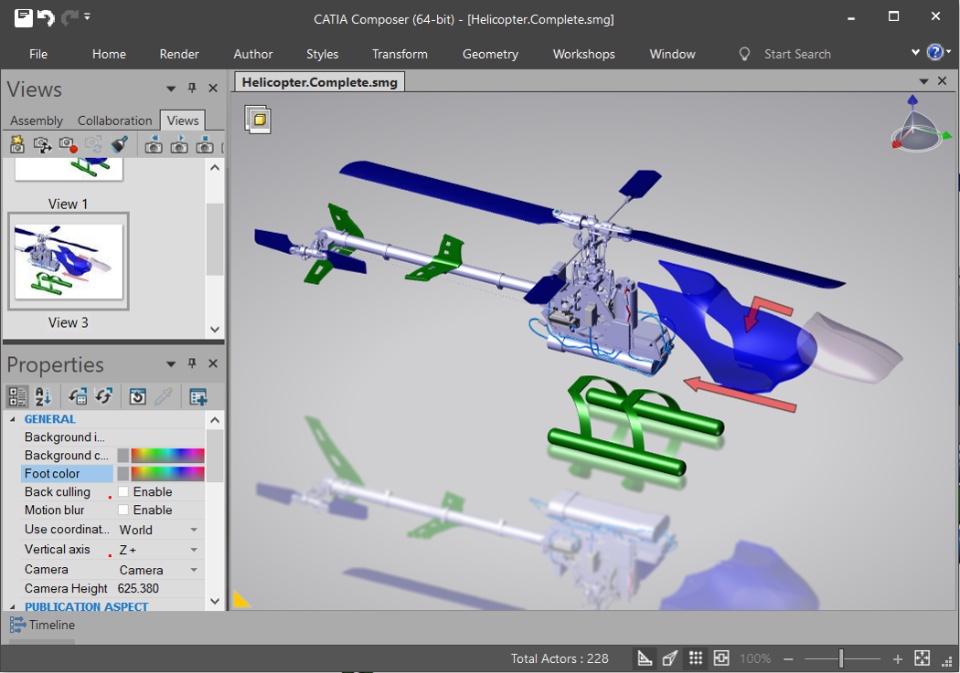Image resolution: width=960 pixels, height=673 pixels.
Task: Click the Save icon in the title bar
Action: (x=23, y=18)
